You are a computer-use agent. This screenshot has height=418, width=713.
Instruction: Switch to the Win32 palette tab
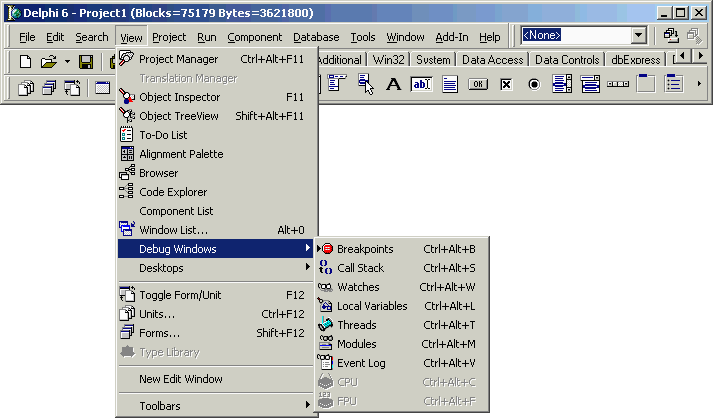point(389,60)
